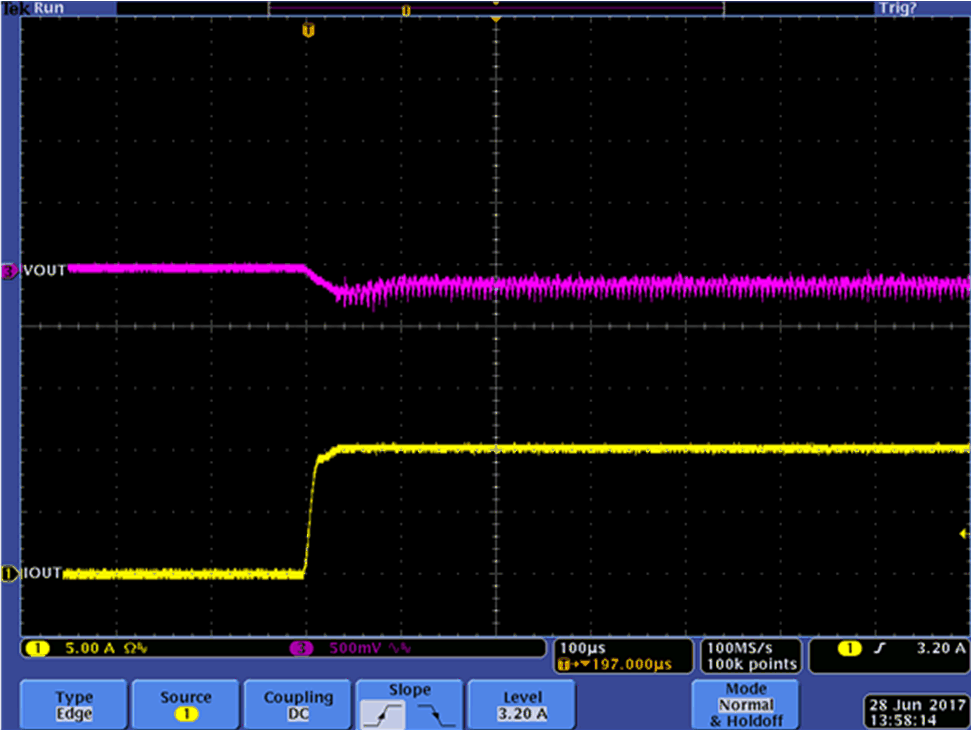Click the Tek logo in top corner
This screenshot has width=971, height=730.
pos(14,8)
